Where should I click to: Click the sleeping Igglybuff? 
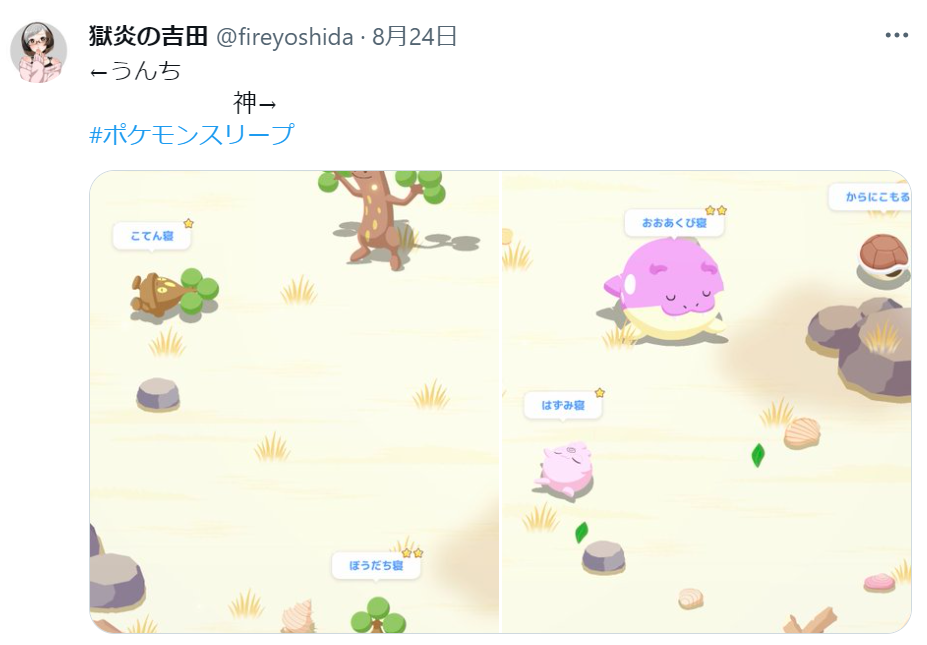[563, 471]
